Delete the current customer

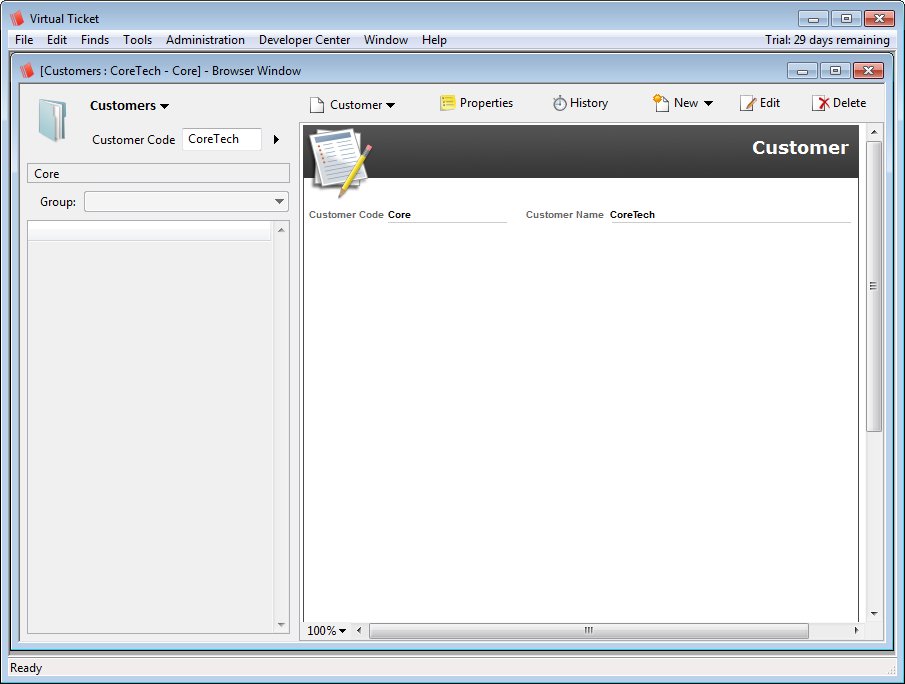click(x=839, y=103)
